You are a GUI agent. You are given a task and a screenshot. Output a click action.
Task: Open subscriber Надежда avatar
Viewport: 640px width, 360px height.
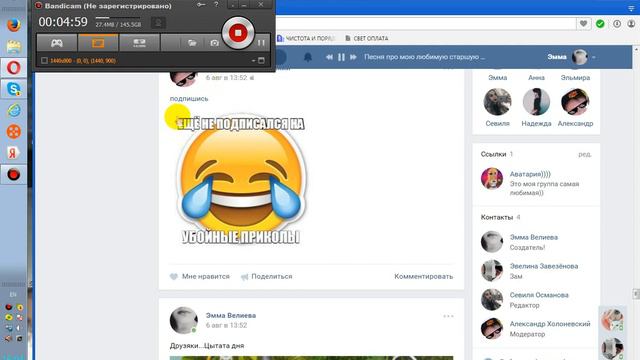pyautogui.click(x=536, y=102)
